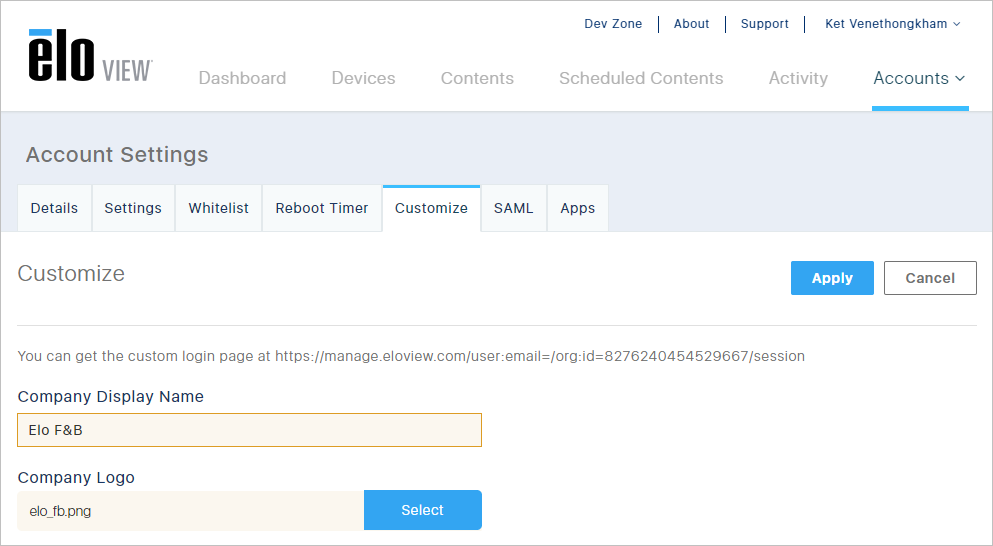Open the About link
This screenshot has width=993, height=546.
691,24
